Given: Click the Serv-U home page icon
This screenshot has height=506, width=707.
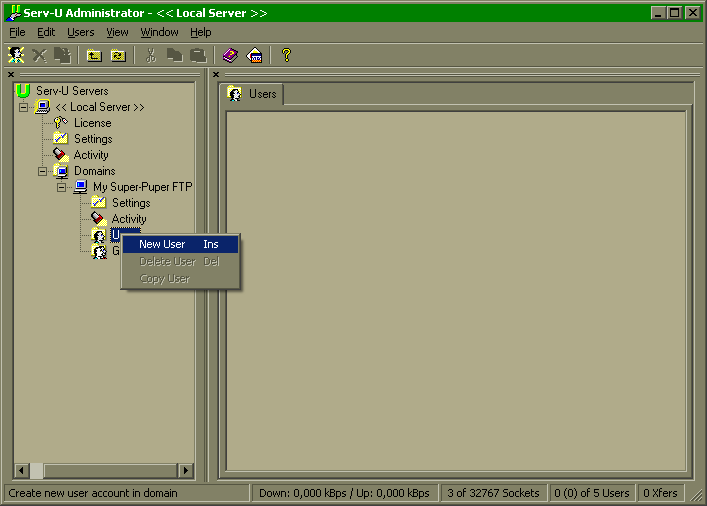Looking at the screenshot, I should [254, 55].
